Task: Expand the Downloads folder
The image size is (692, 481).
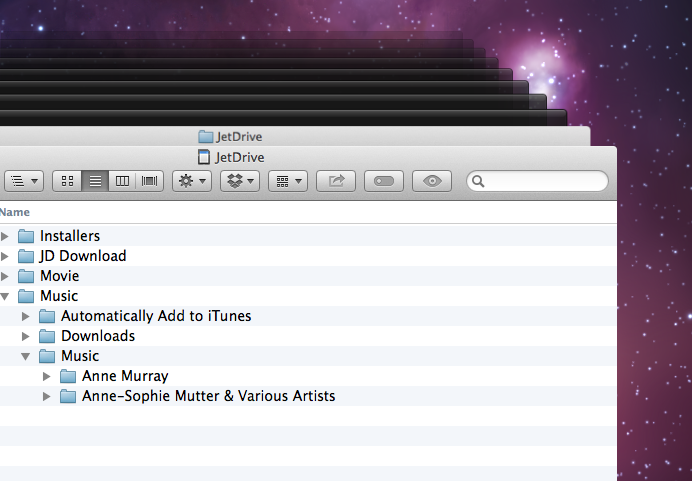Action: click(26, 336)
